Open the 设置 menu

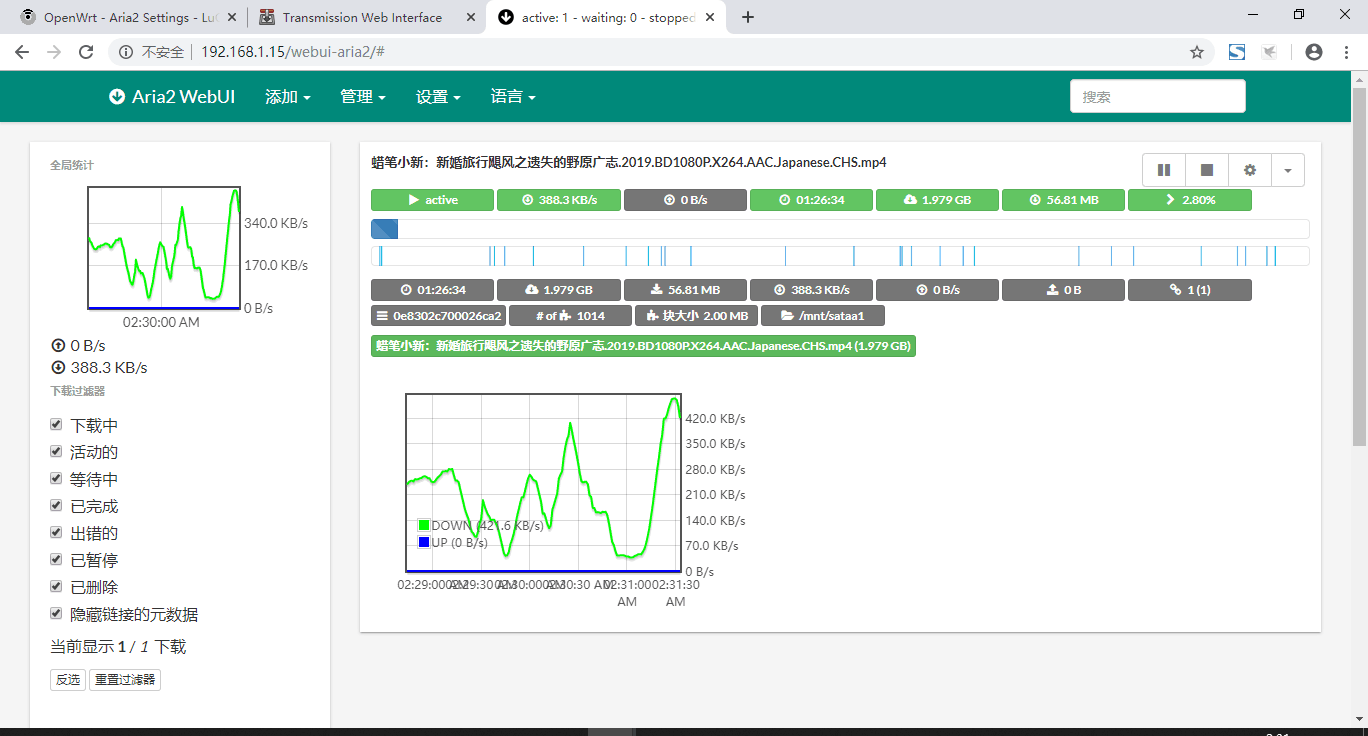pyautogui.click(x=438, y=97)
